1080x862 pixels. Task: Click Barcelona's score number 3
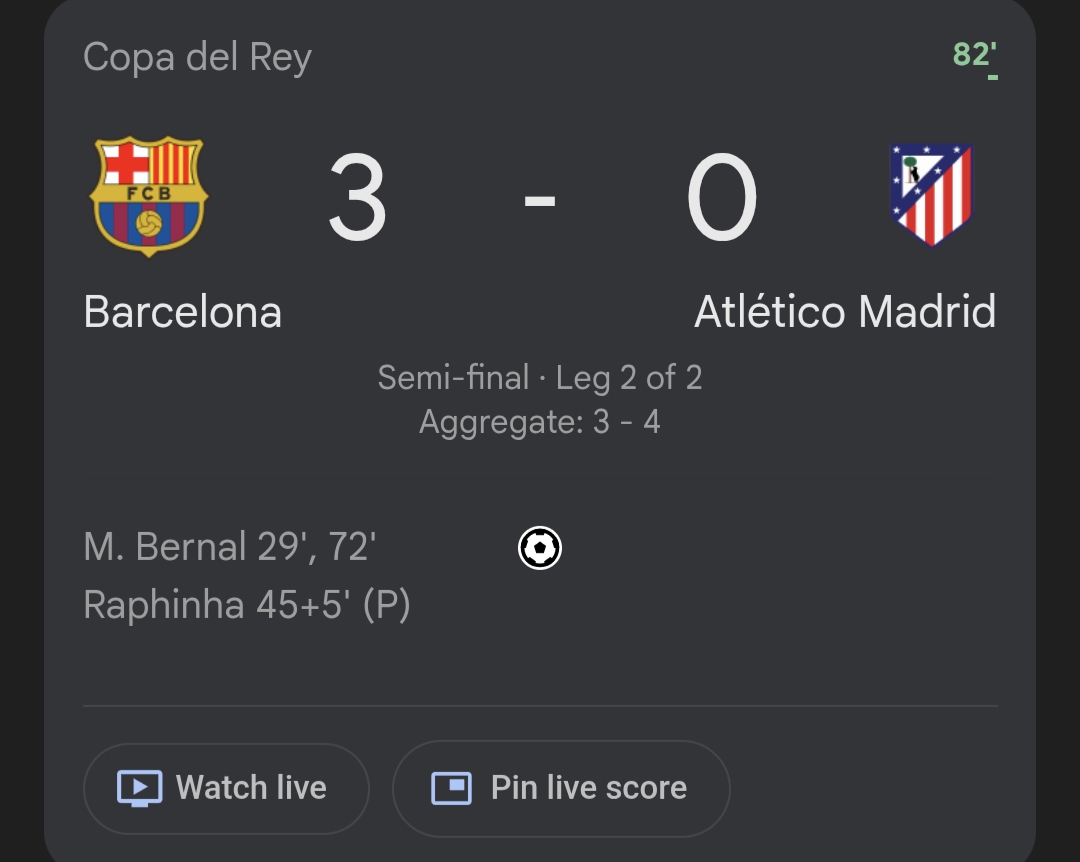(x=357, y=199)
